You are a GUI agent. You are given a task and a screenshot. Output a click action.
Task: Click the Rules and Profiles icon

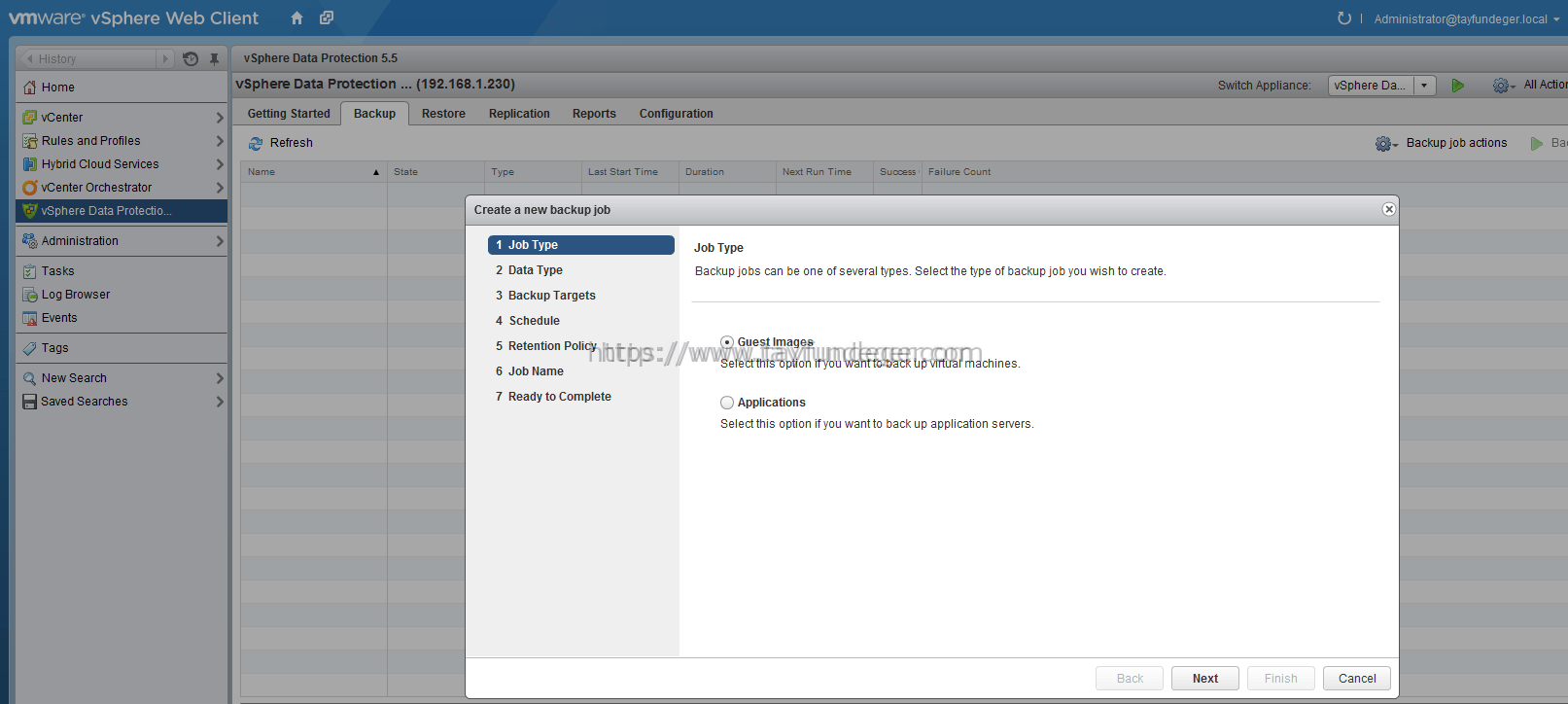(30, 141)
